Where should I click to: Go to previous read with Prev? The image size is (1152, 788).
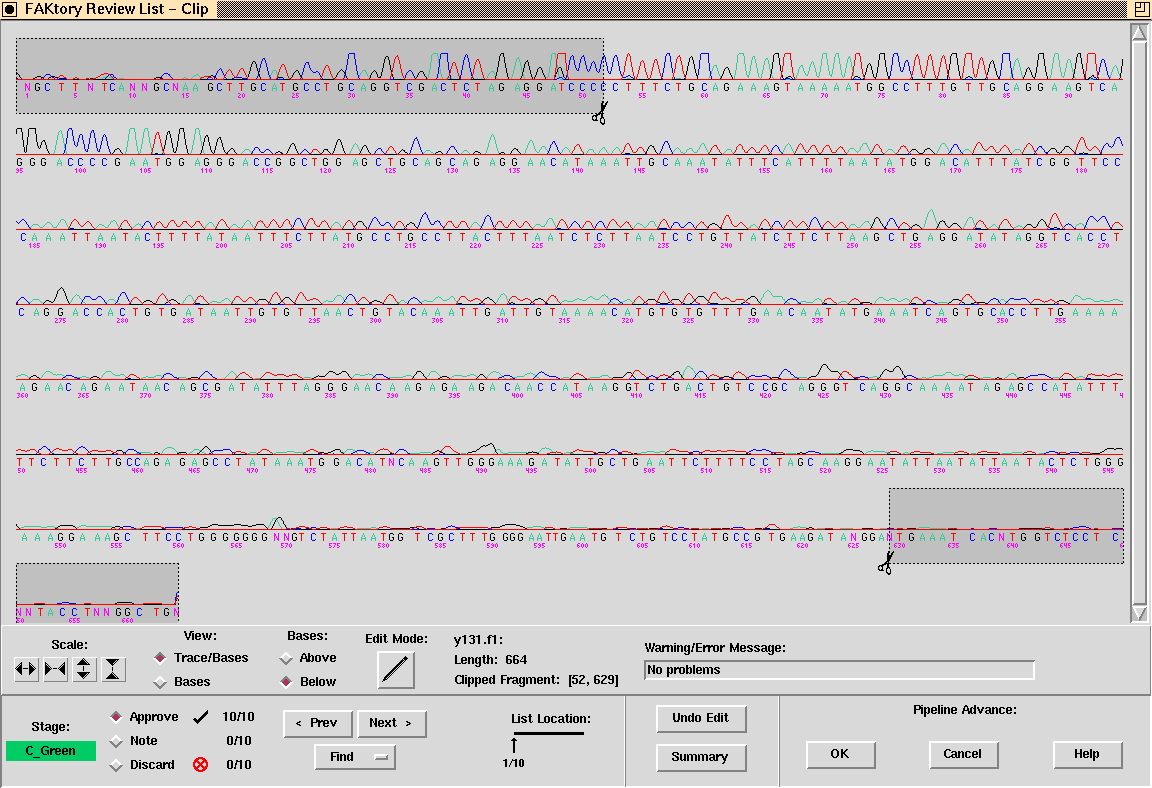[317, 723]
